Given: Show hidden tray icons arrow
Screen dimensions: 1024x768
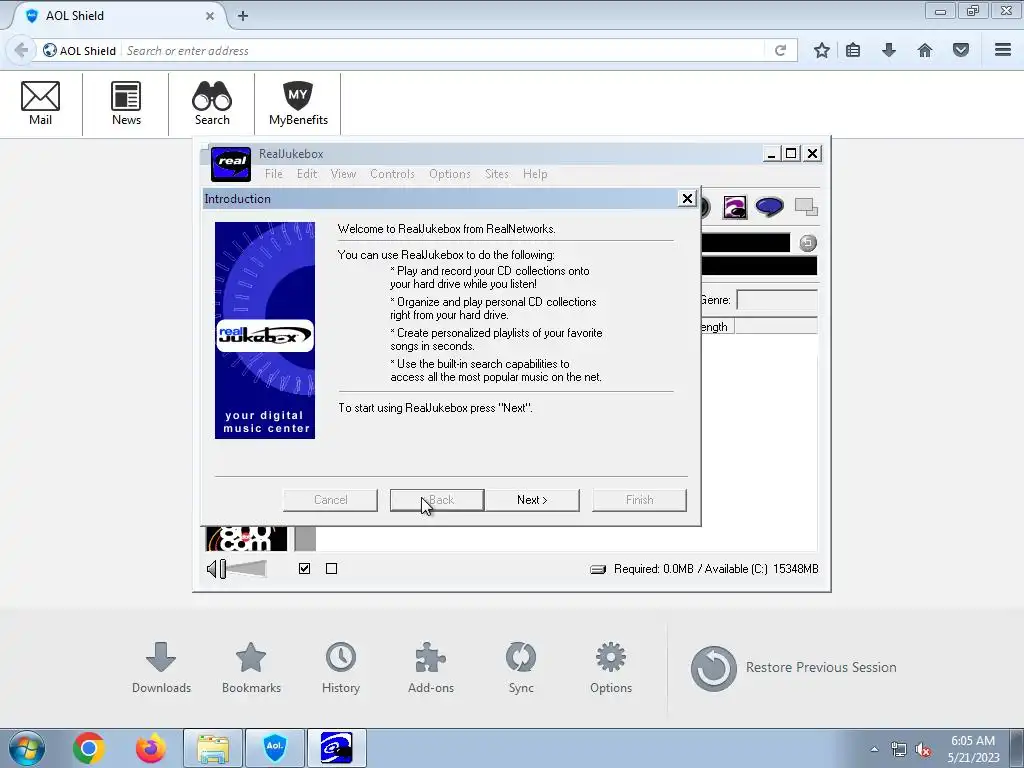Looking at the screenshot, I should (874, 749).
